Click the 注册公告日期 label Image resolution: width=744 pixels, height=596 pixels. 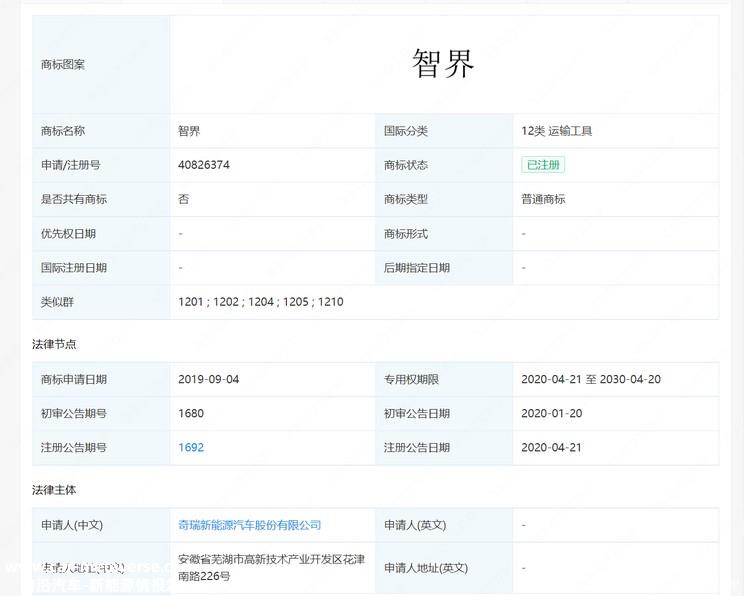click(417, 447)
